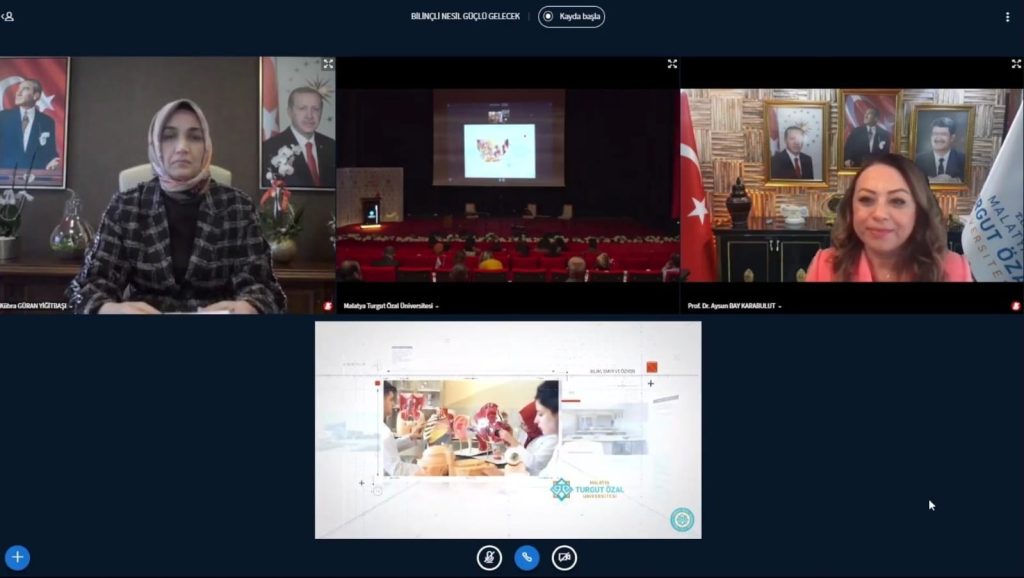Click the teal circular icon on presentation
Viewport: 1024px width, 578px height.
coord(682,520)
